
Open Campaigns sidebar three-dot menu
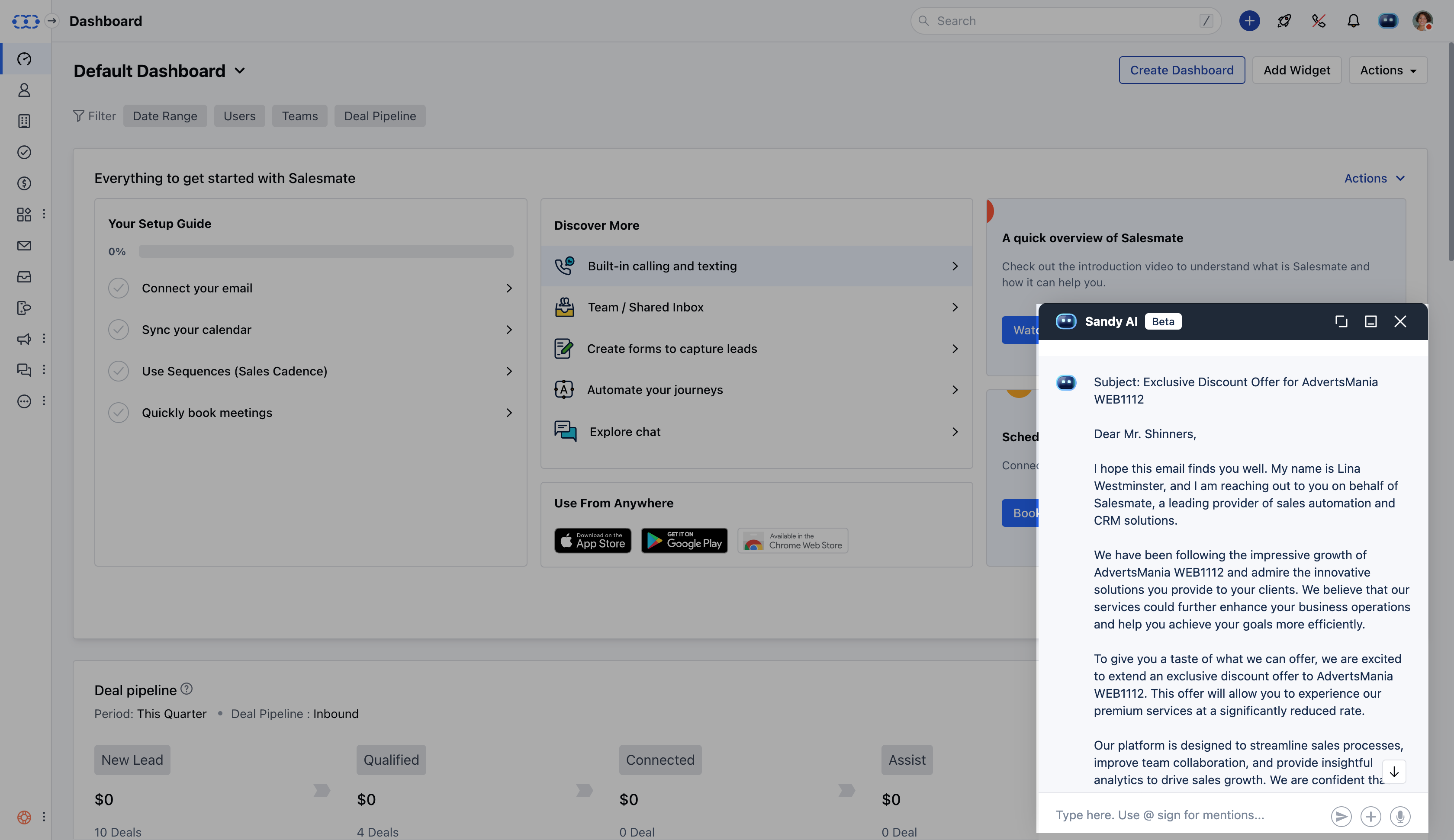click(x=44, y=339)
